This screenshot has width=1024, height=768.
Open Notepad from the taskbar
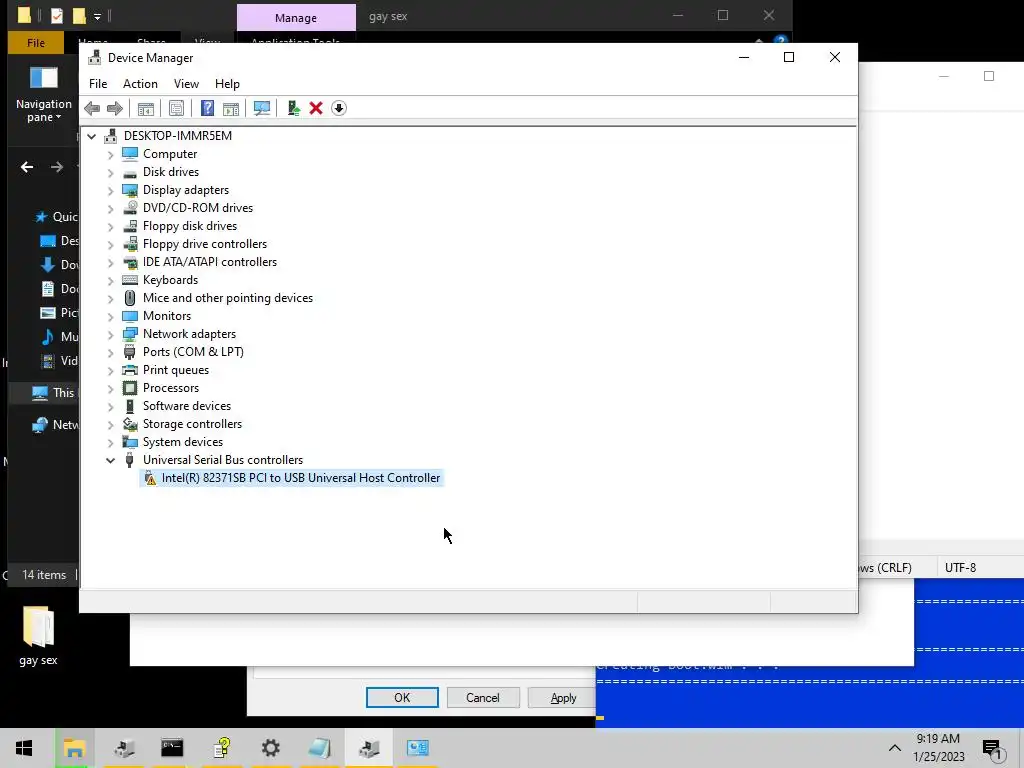(319, 748)
